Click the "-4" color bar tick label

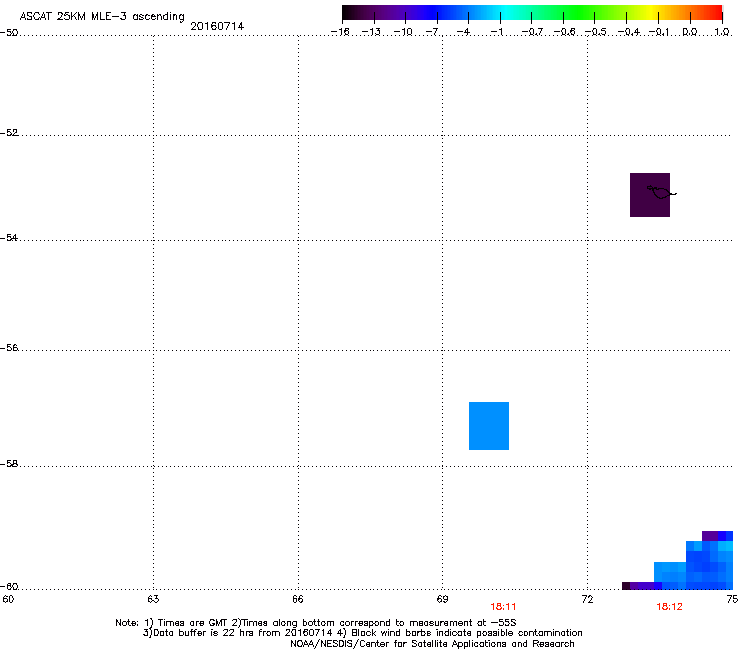point(463,32)
